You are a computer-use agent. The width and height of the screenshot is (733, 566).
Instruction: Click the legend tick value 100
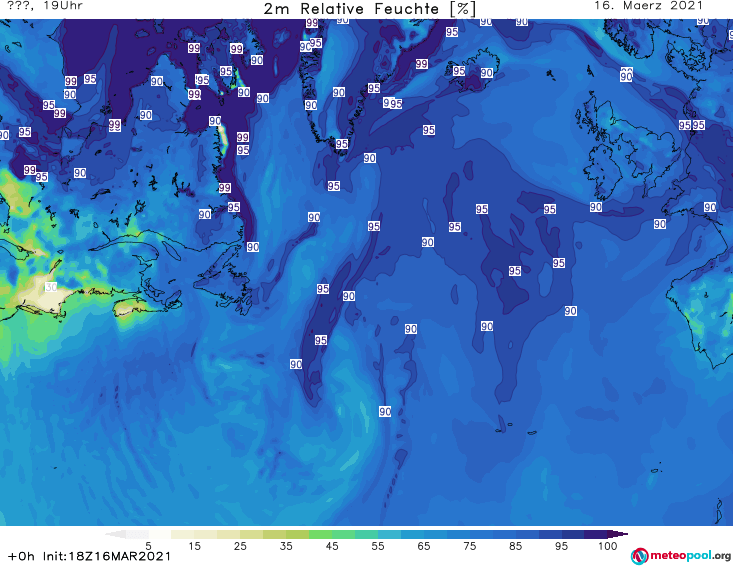coord(607,546)
